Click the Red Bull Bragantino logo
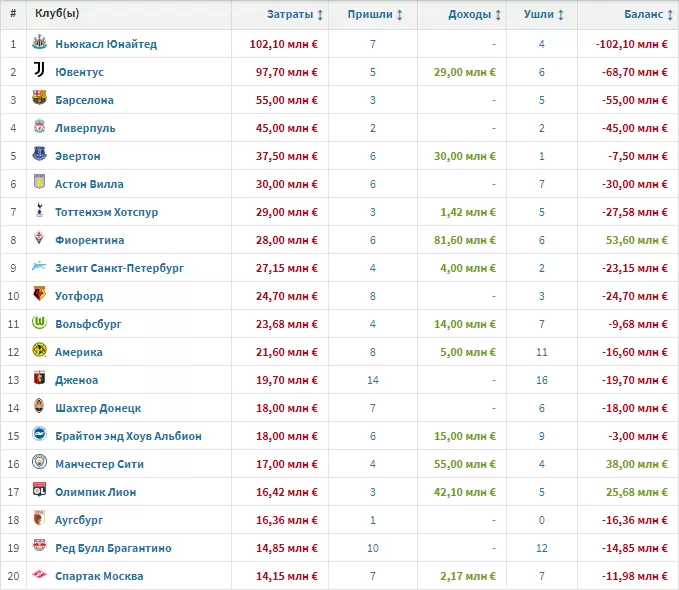This screenshot has height=590, width=679. [39, 545]
